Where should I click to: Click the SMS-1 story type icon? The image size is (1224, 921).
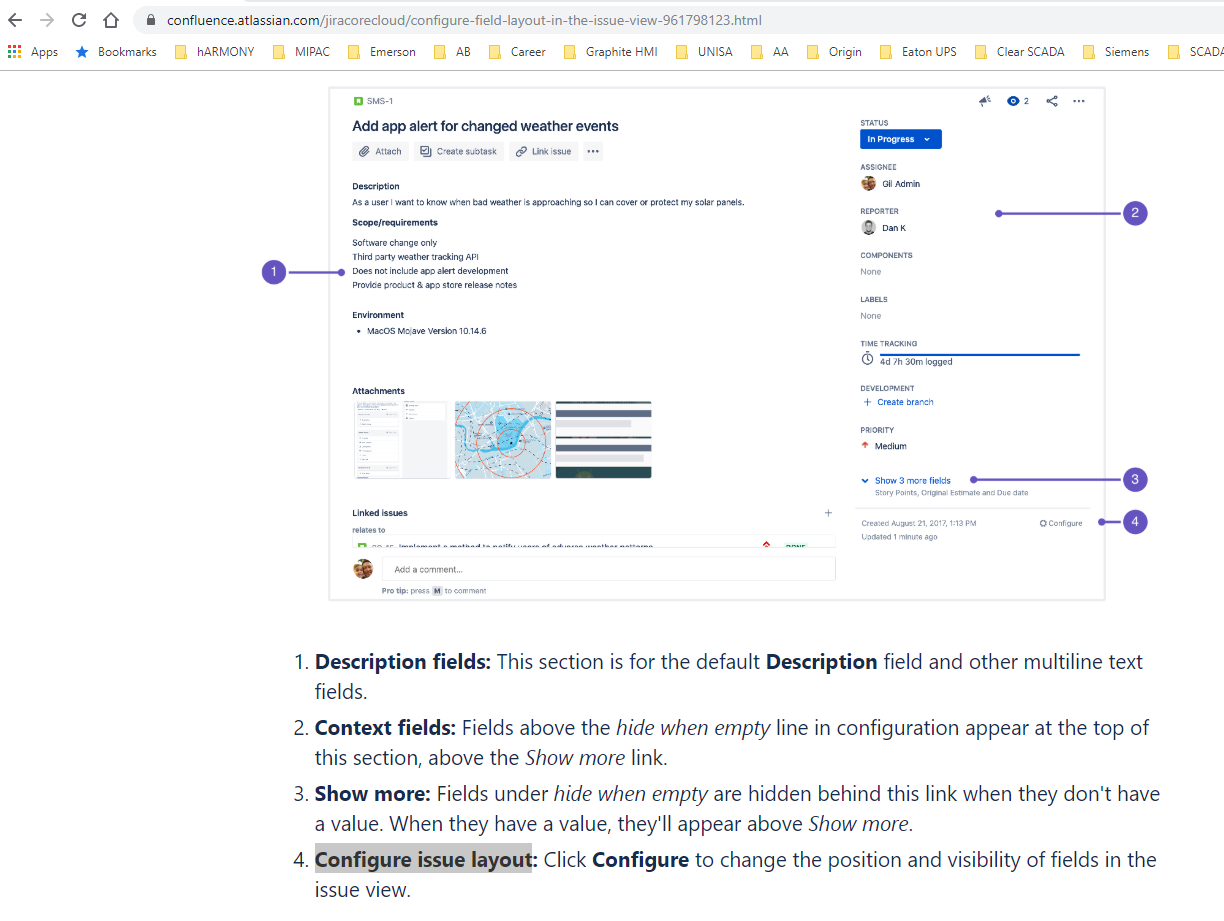359,100
